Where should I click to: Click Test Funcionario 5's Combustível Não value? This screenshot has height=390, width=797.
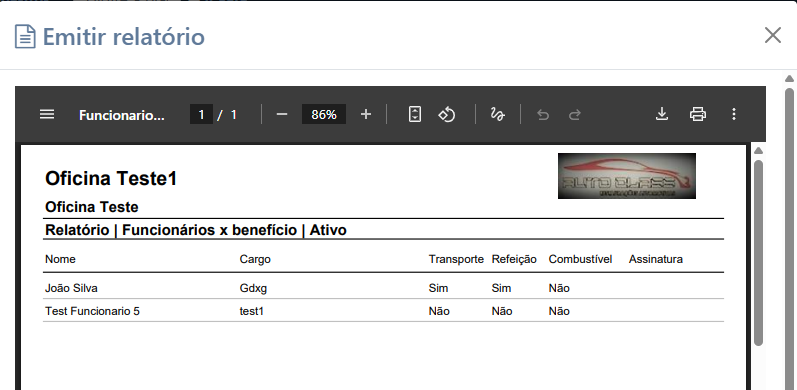[x=559, y=311]
